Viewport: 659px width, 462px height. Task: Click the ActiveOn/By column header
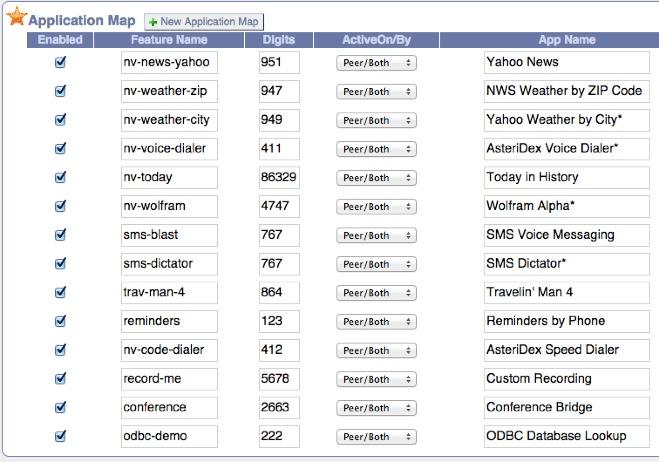pyautogui.click(x=377, y=40)
